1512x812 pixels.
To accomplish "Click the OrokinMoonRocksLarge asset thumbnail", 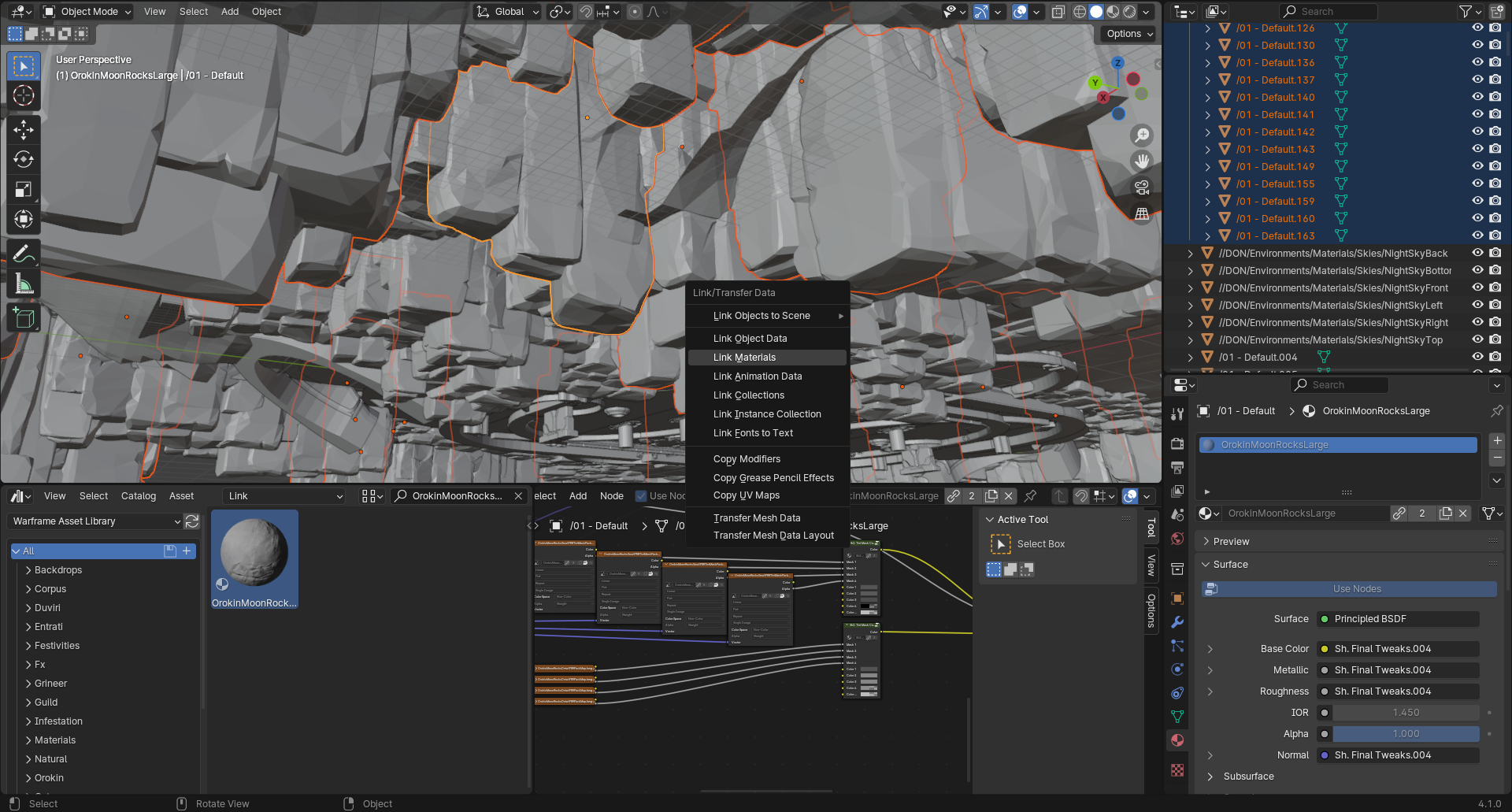I will [254, 559].
